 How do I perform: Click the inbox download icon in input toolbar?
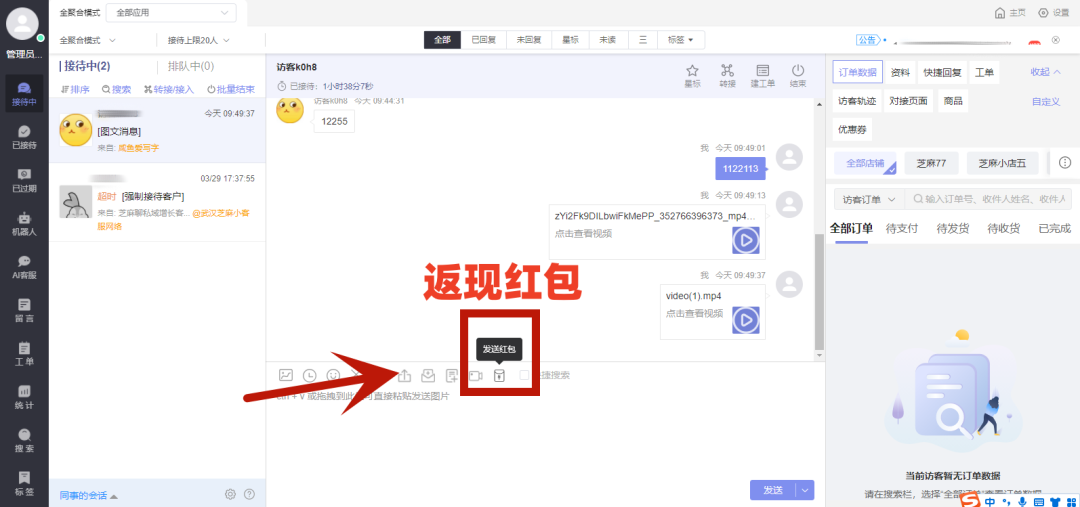[428, 375]
